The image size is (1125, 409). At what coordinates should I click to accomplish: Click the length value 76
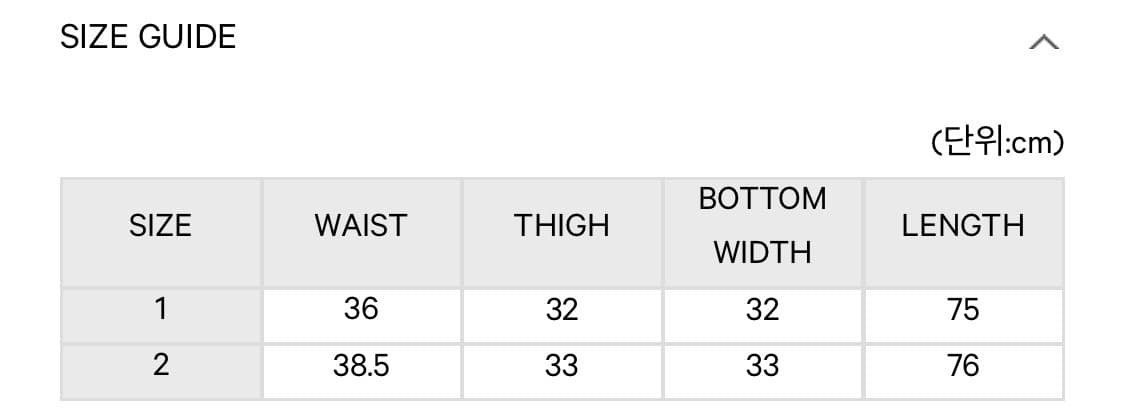coord(963,366)
